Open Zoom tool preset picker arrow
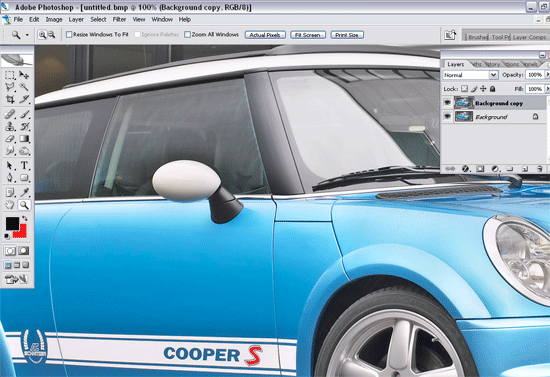This screenshot has height=377, width=550. (27, 35)
